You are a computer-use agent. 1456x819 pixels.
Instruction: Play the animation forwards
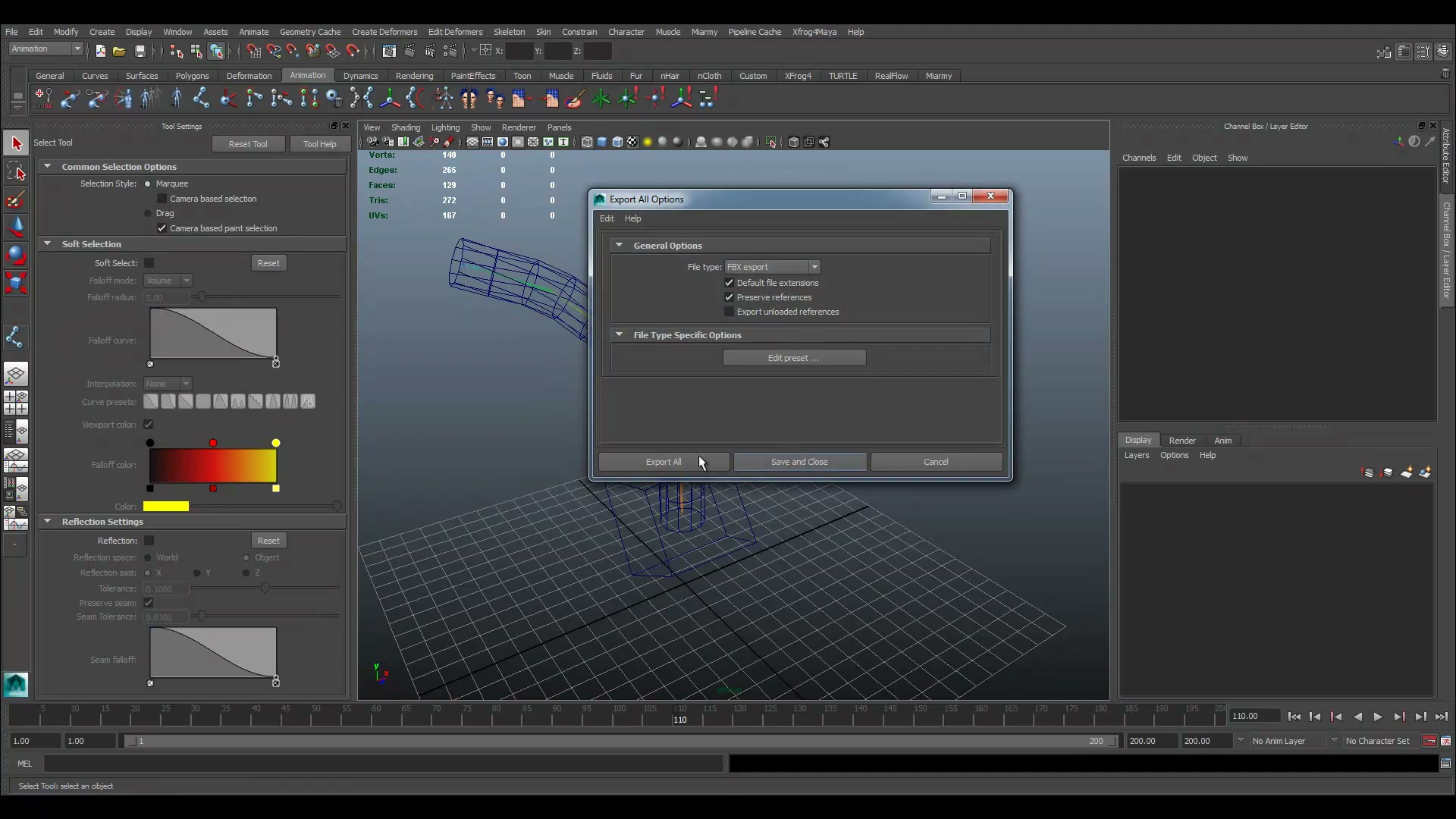[1378, 717]
